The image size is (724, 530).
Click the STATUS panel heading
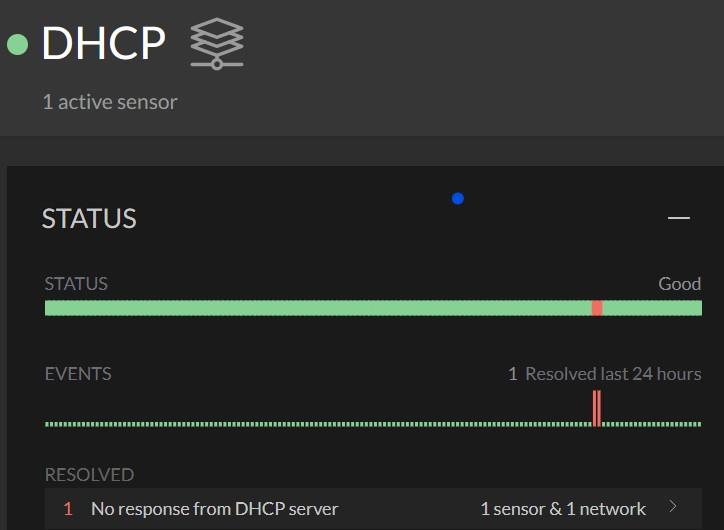[x=89, y=219]
